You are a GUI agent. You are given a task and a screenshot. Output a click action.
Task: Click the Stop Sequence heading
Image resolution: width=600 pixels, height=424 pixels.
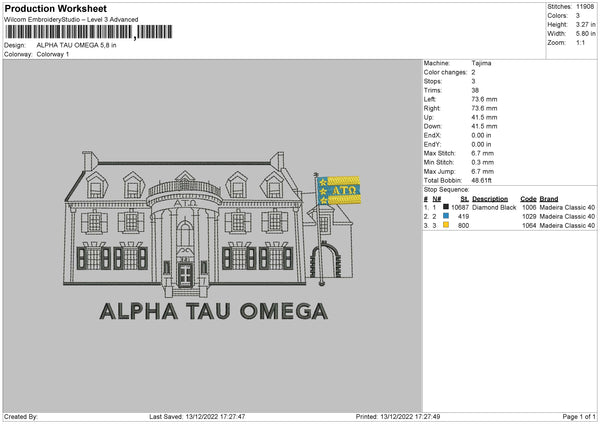click(x=446, y=190)
